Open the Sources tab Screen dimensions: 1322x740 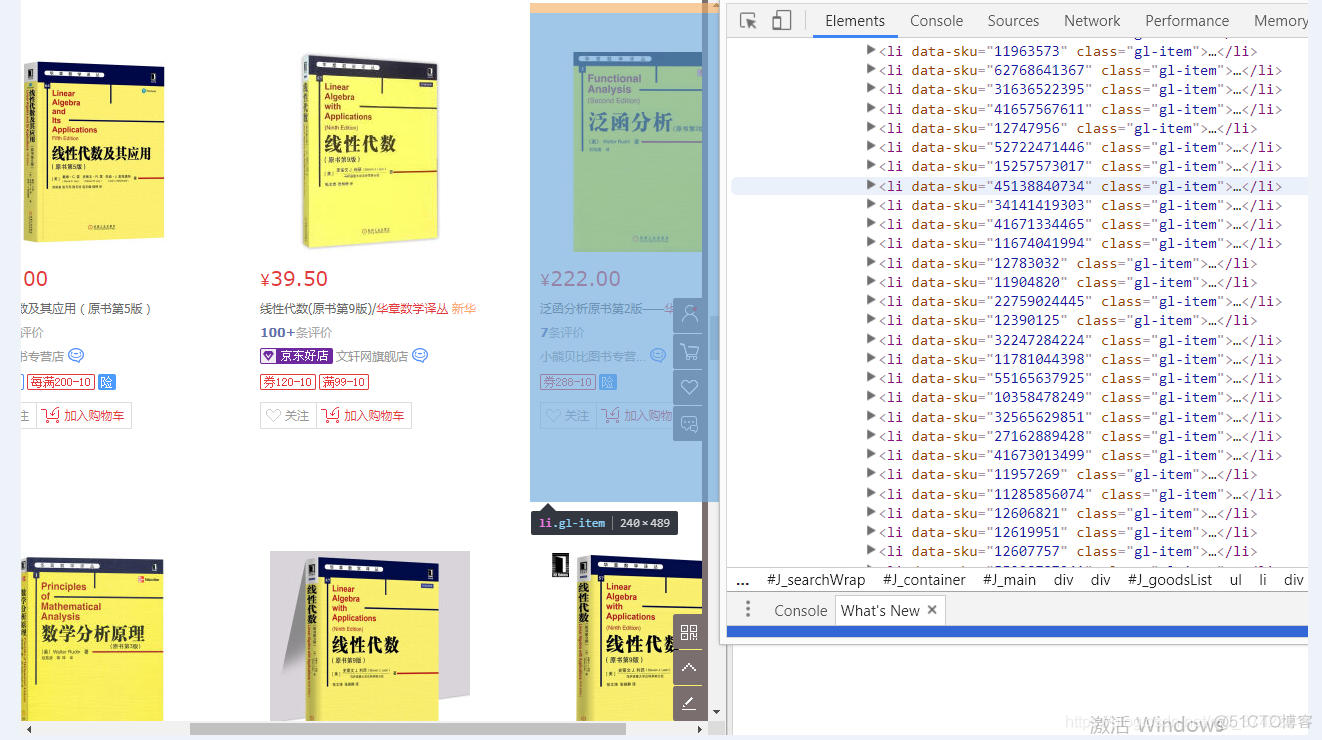tap(1013, 21)
